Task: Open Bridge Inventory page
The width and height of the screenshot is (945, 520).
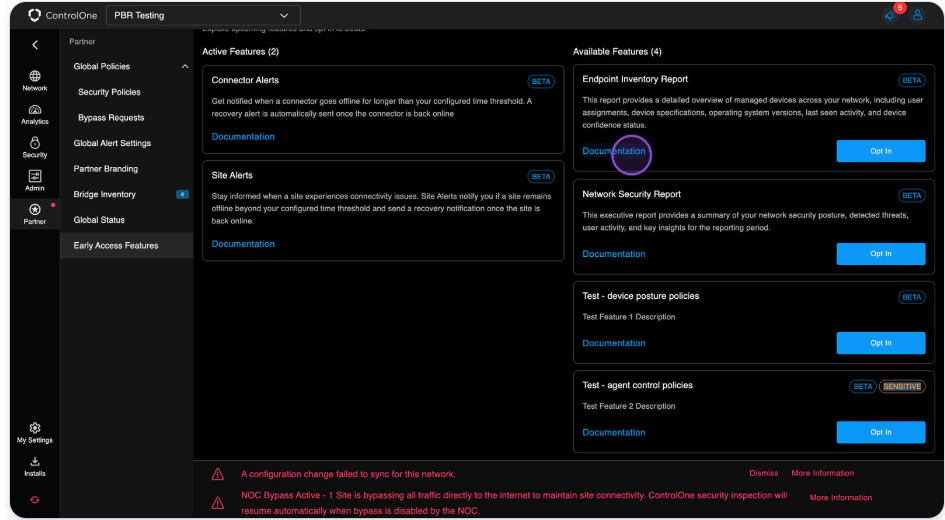Action: click(104, 194)
